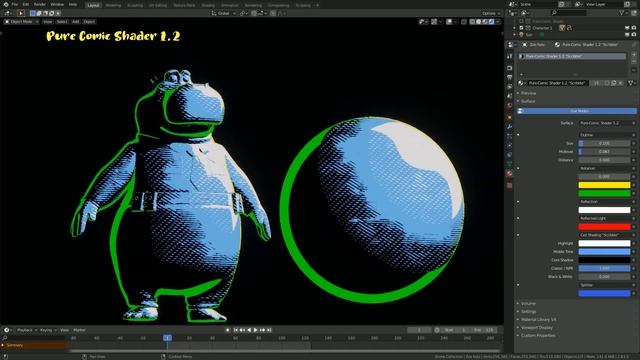
Task: Switch viewport to material preview shading
Action: pyautogui.click(x=485, y=22)
